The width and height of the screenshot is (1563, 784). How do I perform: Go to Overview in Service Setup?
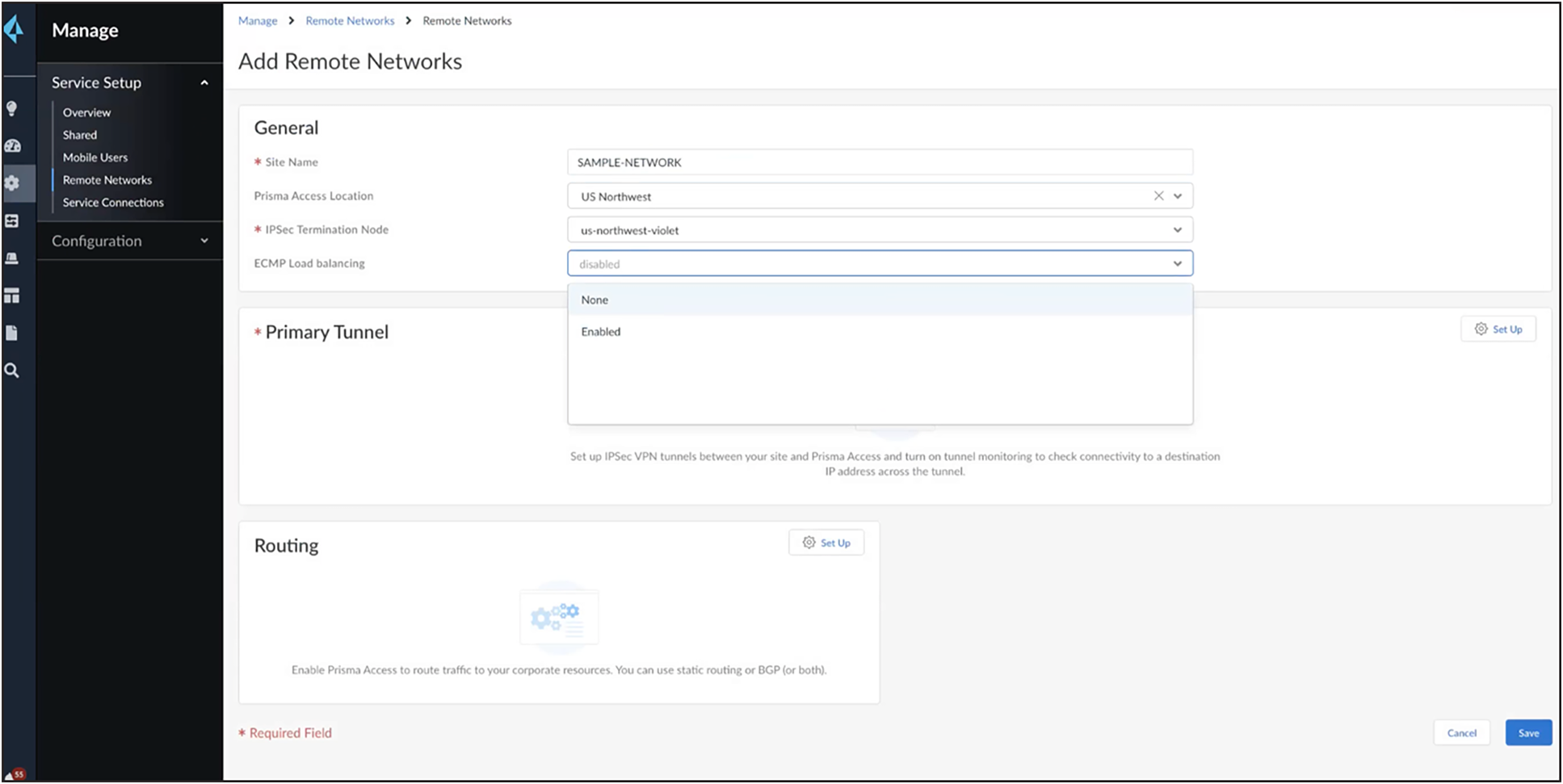click(86, 112)
